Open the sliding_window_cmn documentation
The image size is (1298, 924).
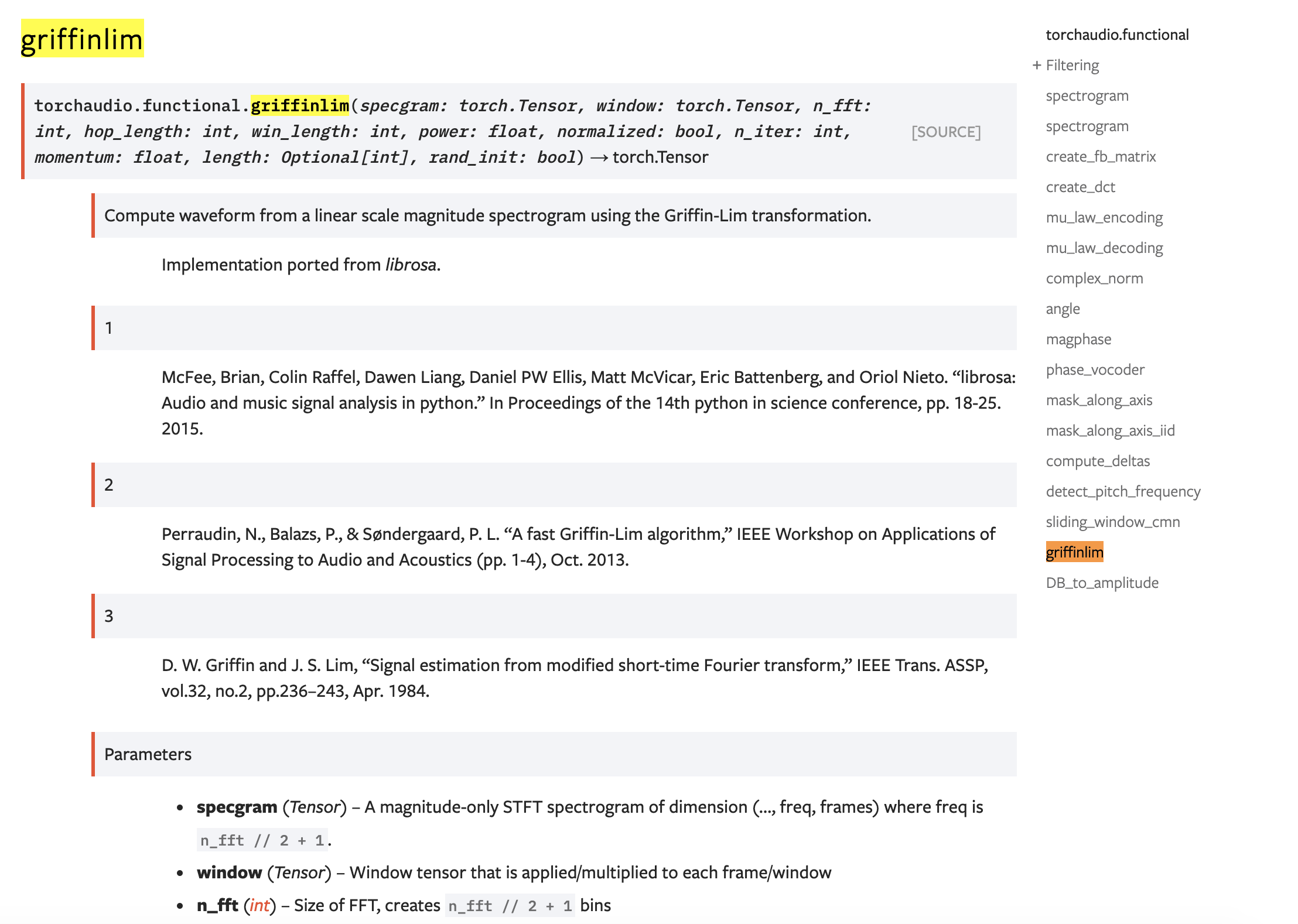pyautogui.click(x=1112, y=522)
